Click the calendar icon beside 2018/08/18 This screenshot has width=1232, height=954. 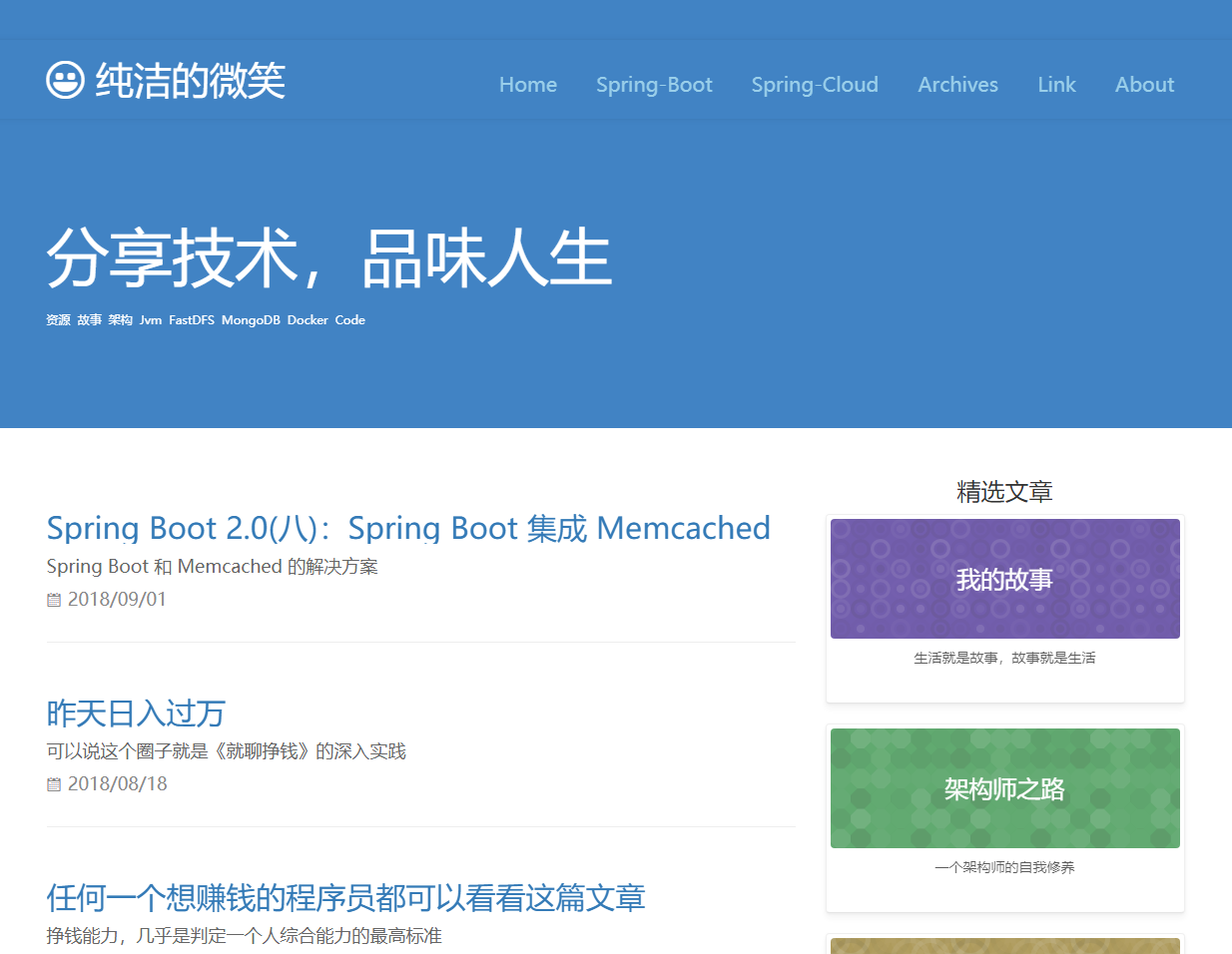pyautogui.click(x=52, y=784)
